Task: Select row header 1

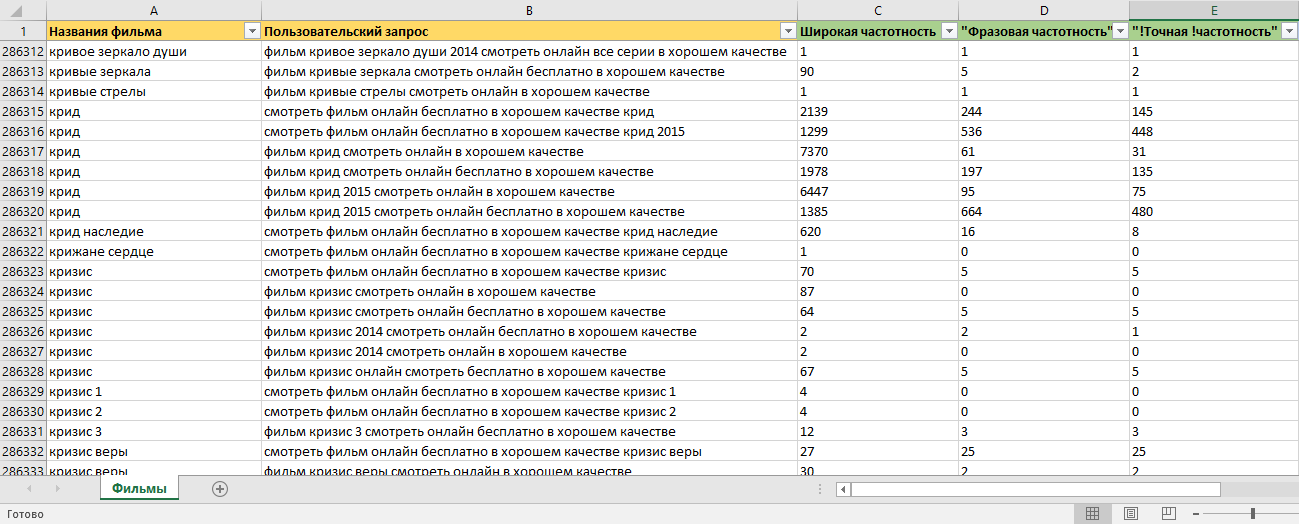Action: [x=23, y=32]
